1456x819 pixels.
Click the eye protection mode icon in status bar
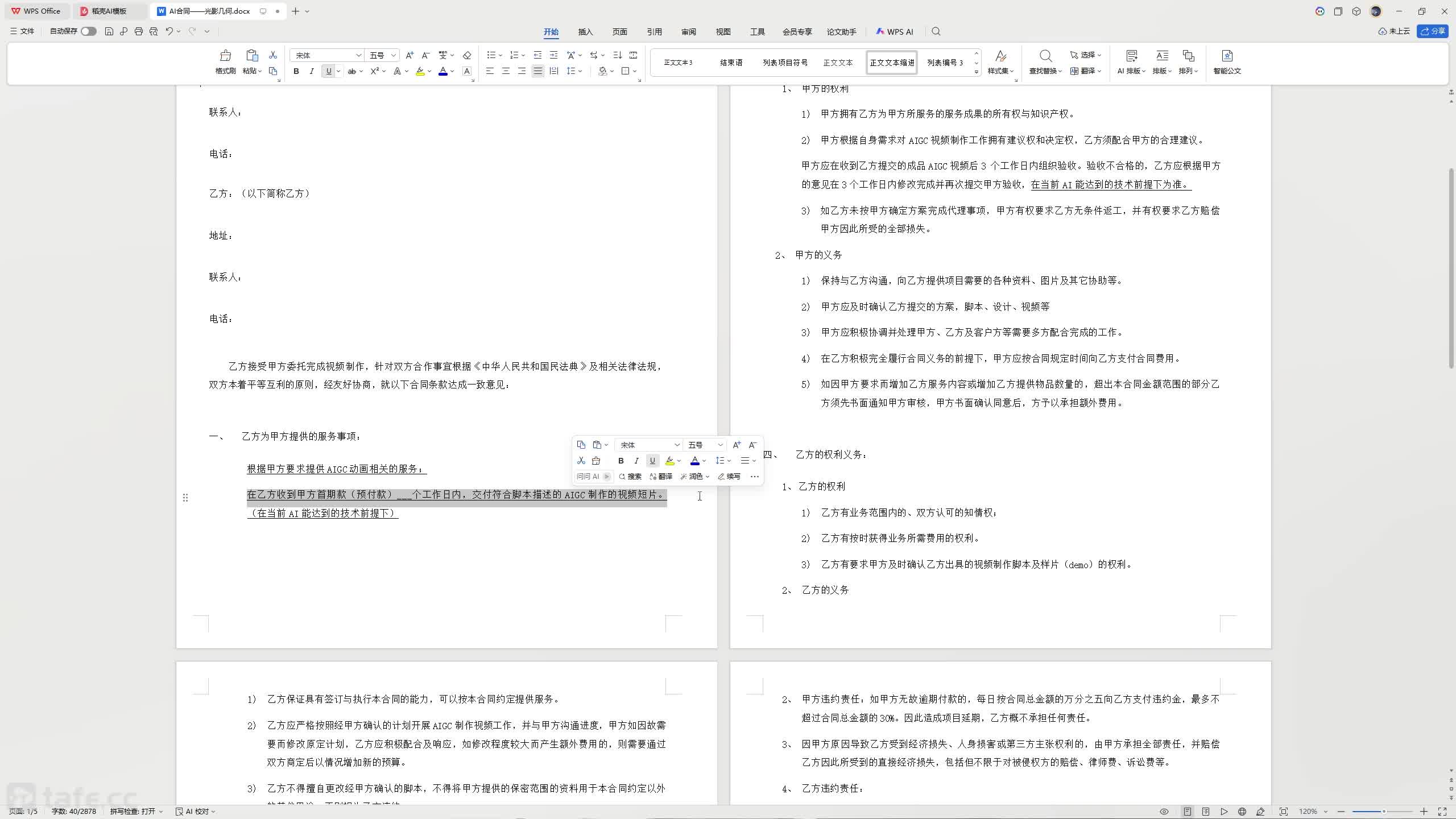coord(1164,812)
